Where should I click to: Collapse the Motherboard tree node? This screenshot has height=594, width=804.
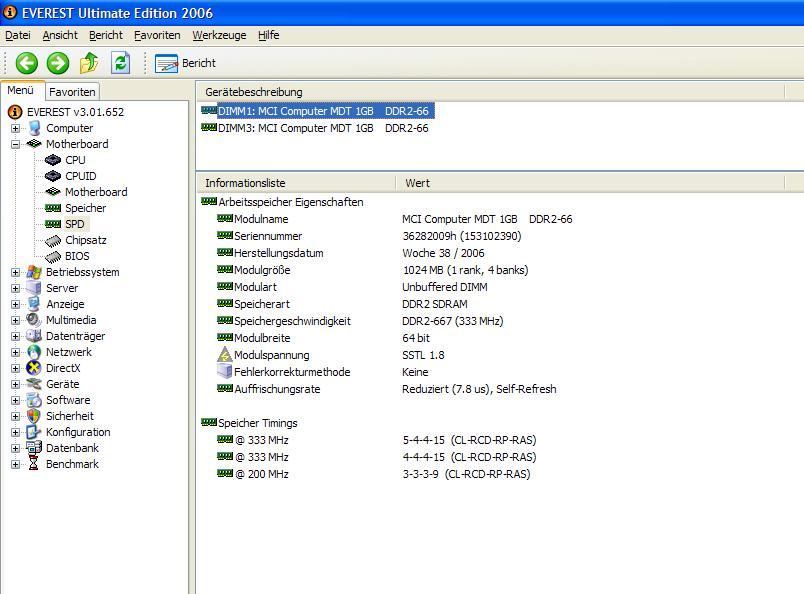pyautogui.click(x=15, y=144)
